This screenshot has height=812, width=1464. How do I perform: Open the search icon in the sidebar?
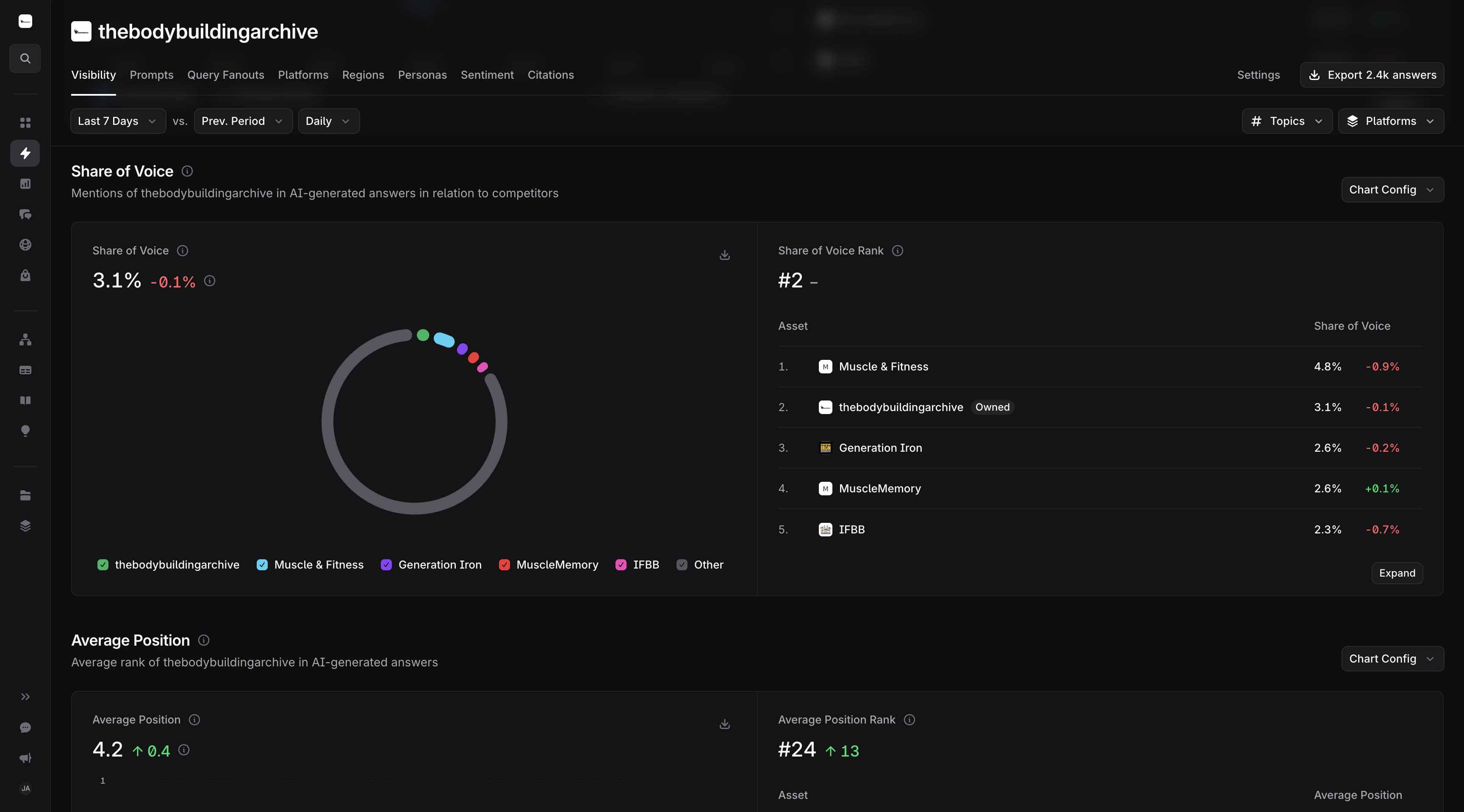point(25,58)
